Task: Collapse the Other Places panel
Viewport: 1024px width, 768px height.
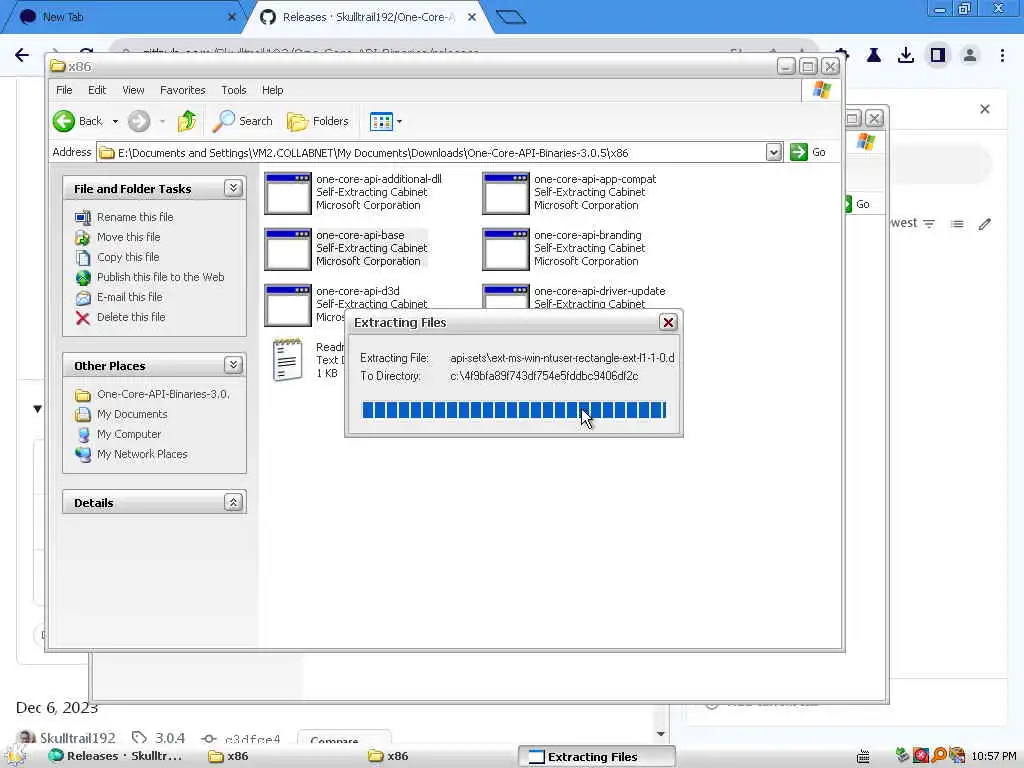Action: click(233, 365)
